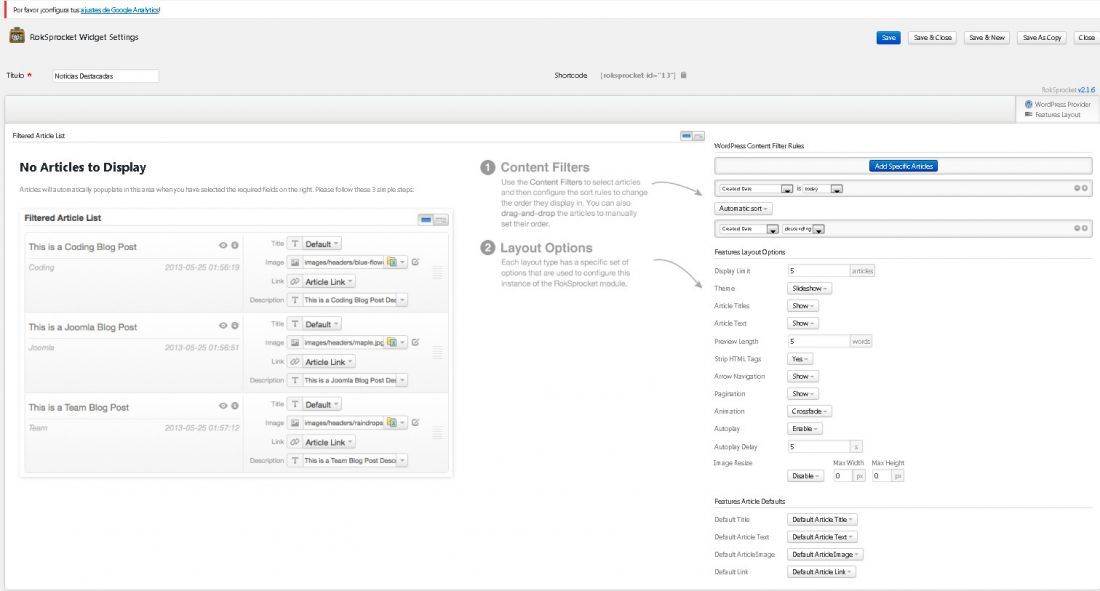Click the Save As Copy button
Viewport: 1100px width, 591px height.
point(1042,37)
